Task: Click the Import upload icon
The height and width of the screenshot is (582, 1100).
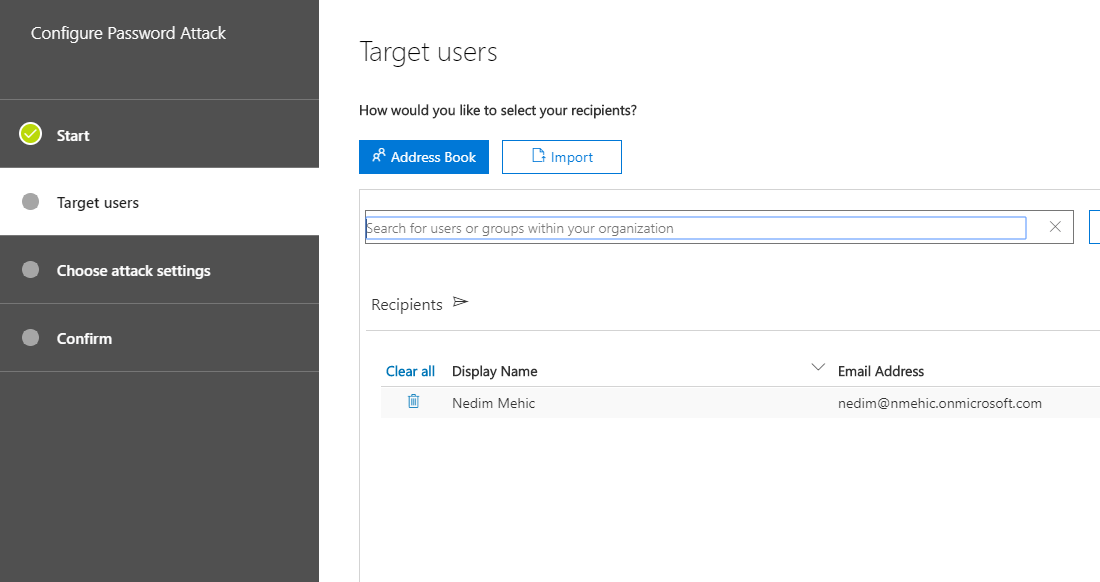Action: click(x=542, y=156)
